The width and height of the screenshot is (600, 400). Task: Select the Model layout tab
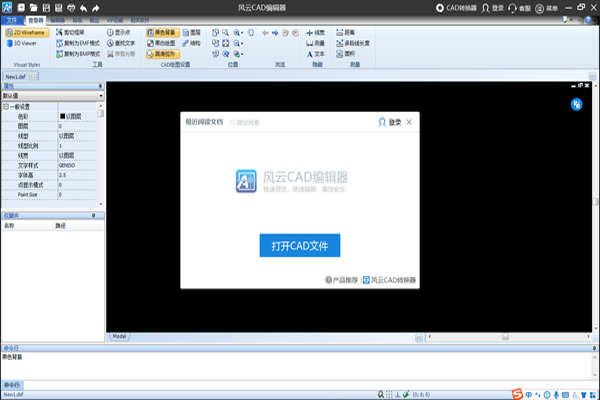pyautogui.click(x=119, y=336)
